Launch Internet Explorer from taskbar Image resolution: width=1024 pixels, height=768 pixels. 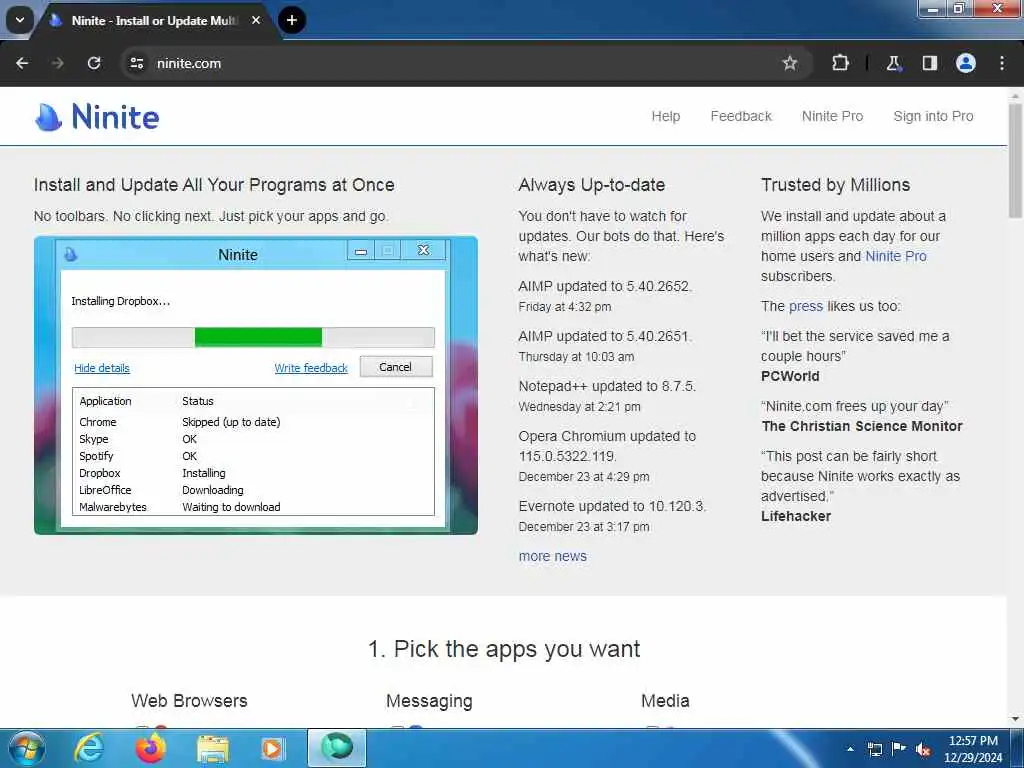89,748
